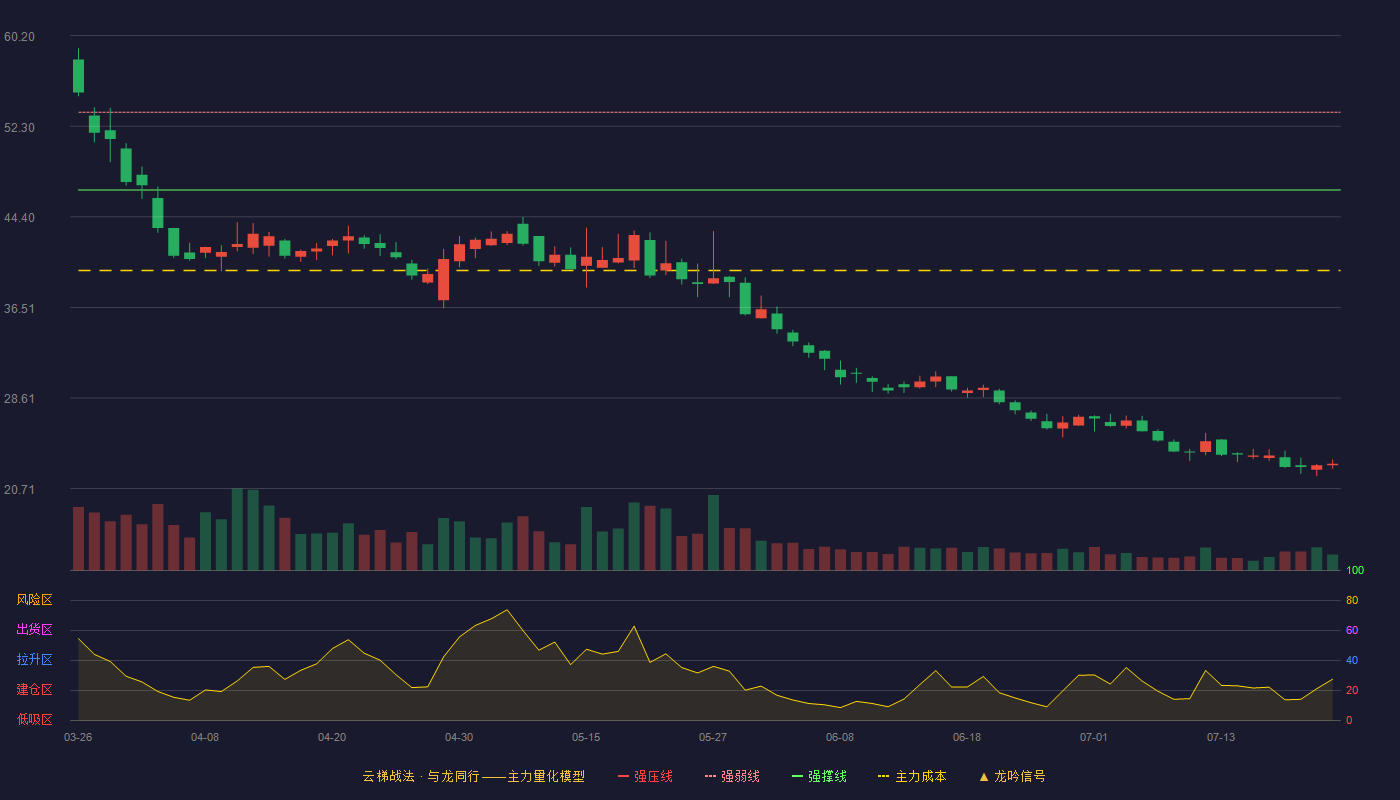This screenshot has height=800, width=1400.
Task: Click the first green candlestick near 60.20
Action: coord(78,75)
